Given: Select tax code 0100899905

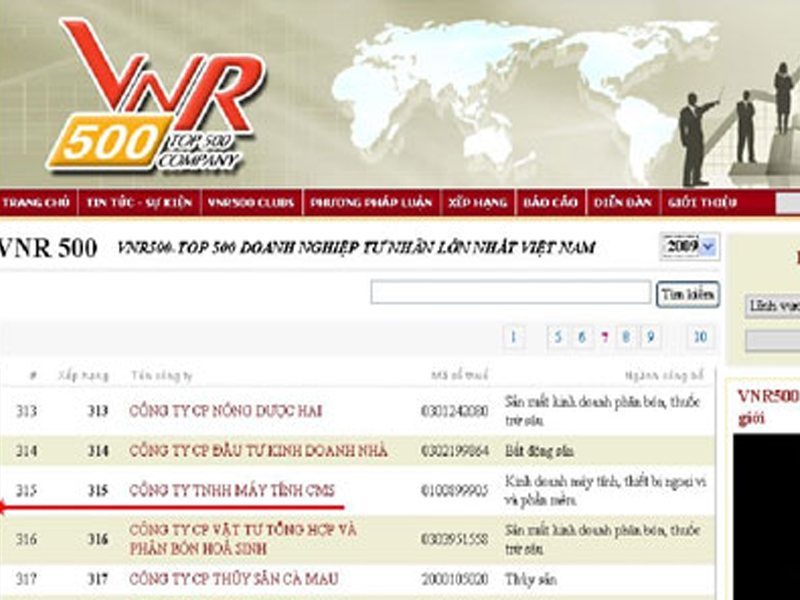Looking at the screenshot, I should (455, 491).
